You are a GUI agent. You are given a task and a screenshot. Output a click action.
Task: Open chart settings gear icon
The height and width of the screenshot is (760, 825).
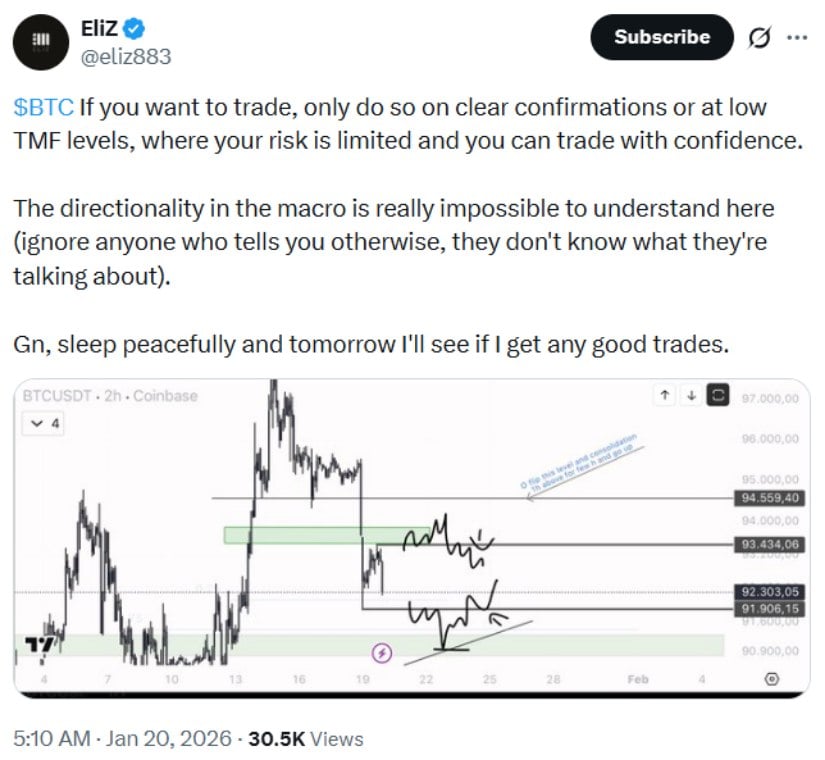point(772,679)
